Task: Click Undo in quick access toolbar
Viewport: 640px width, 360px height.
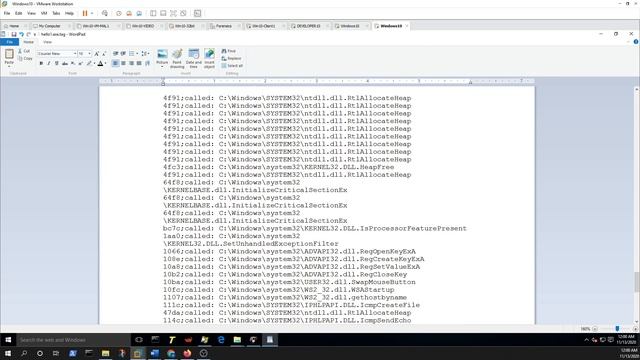Action: (x=21, y=34)
